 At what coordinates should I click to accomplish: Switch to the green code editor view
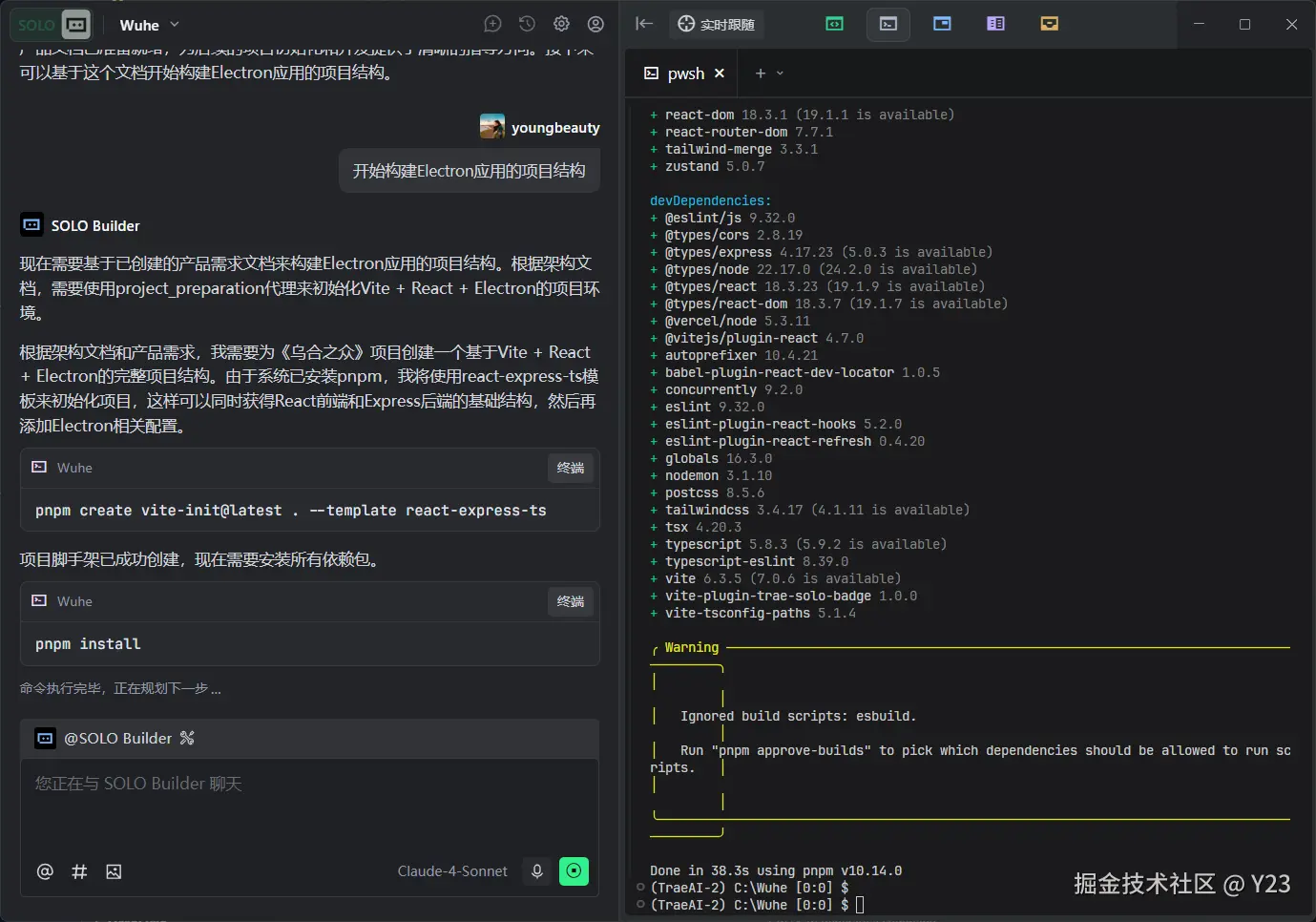tap(835, 24)
